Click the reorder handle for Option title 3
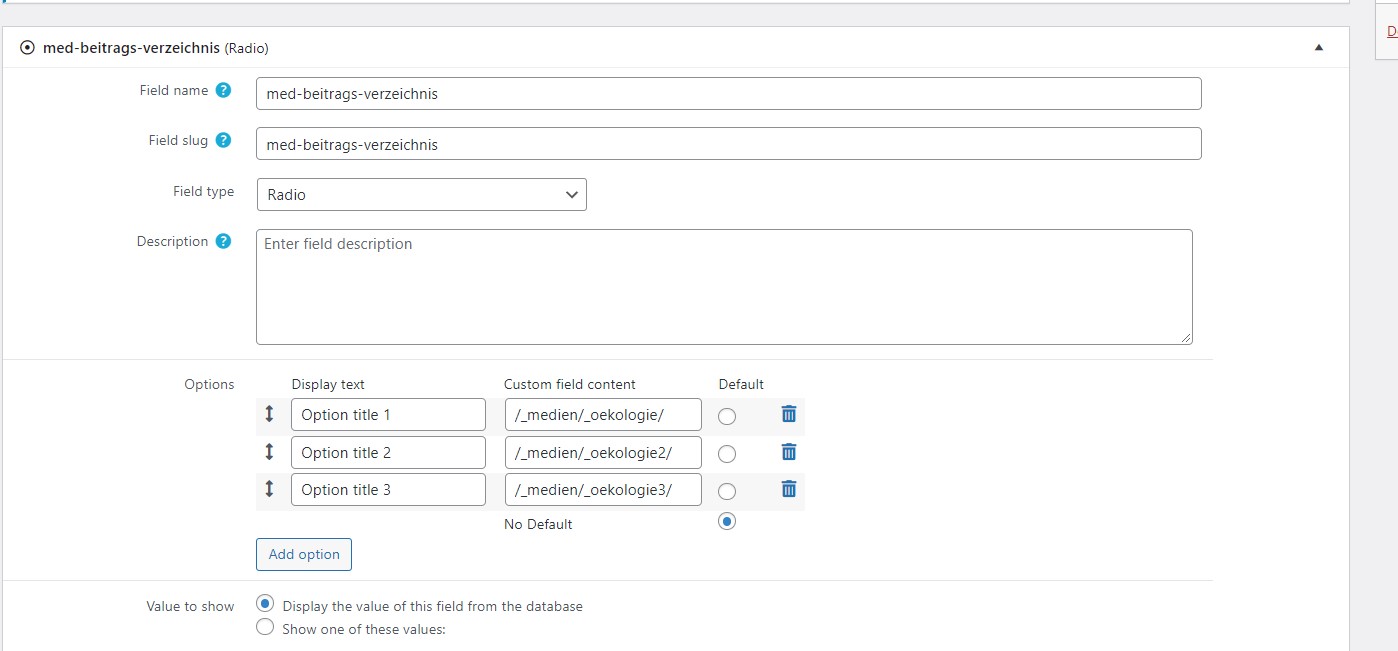The image size is (1398, 651). point(269,489)
